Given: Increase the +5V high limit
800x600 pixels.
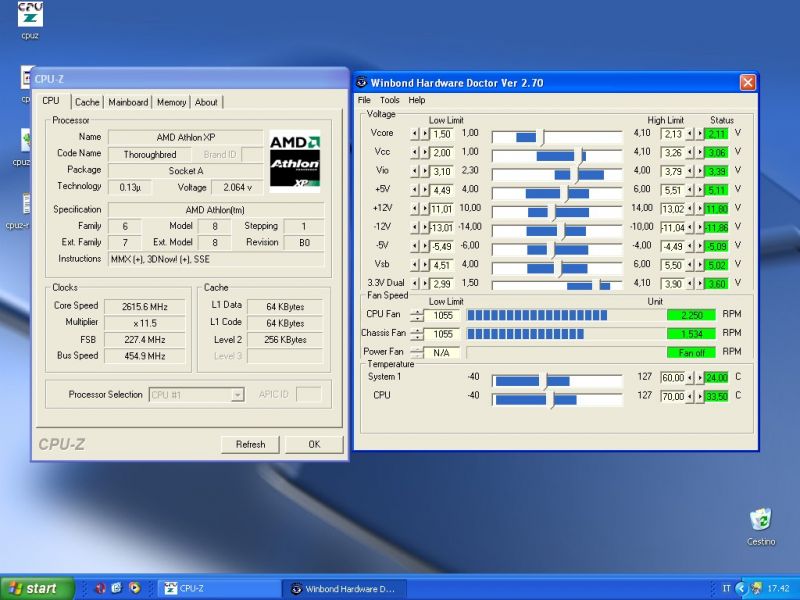Looking at the screenshot, I should click(700, 190).
